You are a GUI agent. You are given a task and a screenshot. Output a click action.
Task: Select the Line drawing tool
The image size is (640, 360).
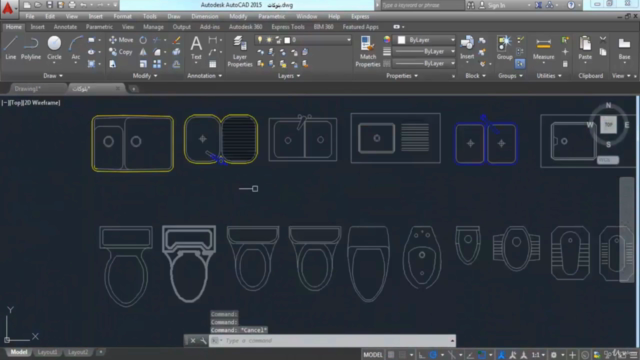point(11,48)
